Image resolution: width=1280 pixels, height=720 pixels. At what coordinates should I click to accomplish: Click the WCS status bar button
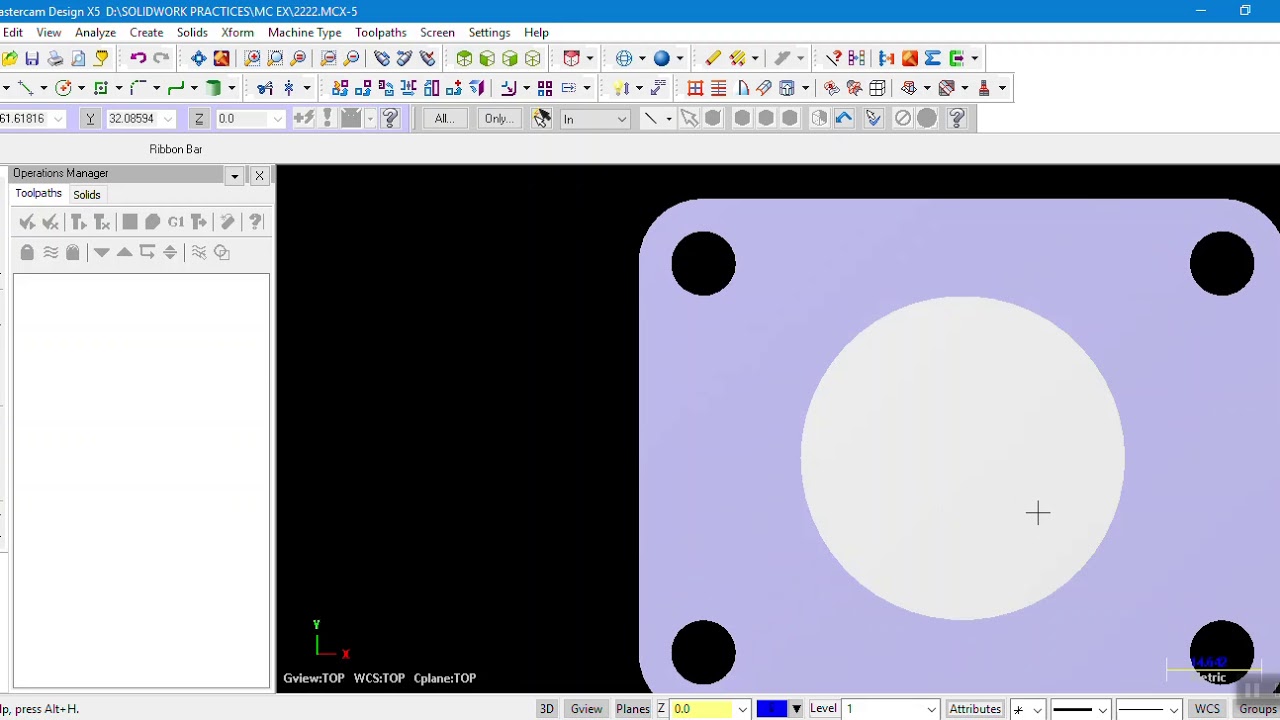coord(1207,709)
